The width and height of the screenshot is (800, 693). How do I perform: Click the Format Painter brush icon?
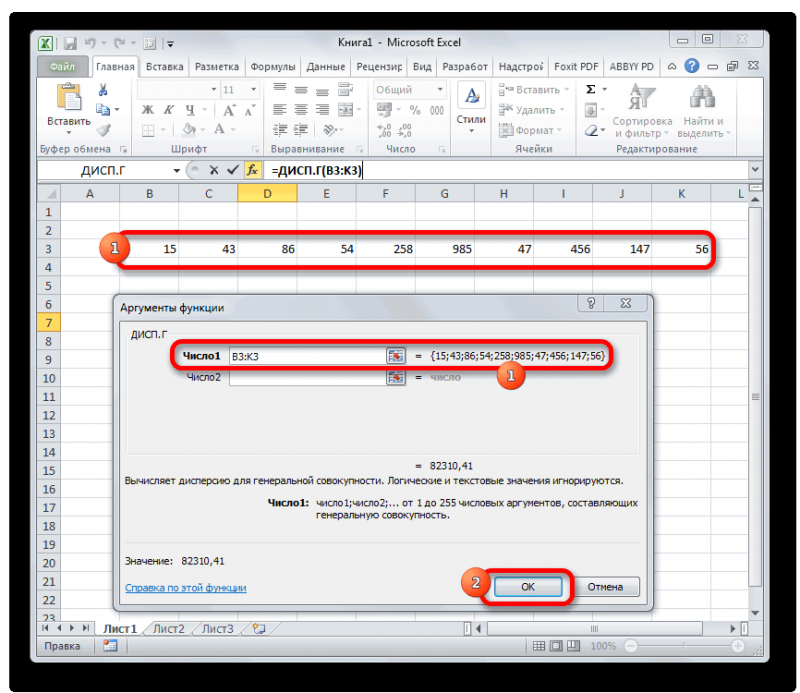[104, 130]
